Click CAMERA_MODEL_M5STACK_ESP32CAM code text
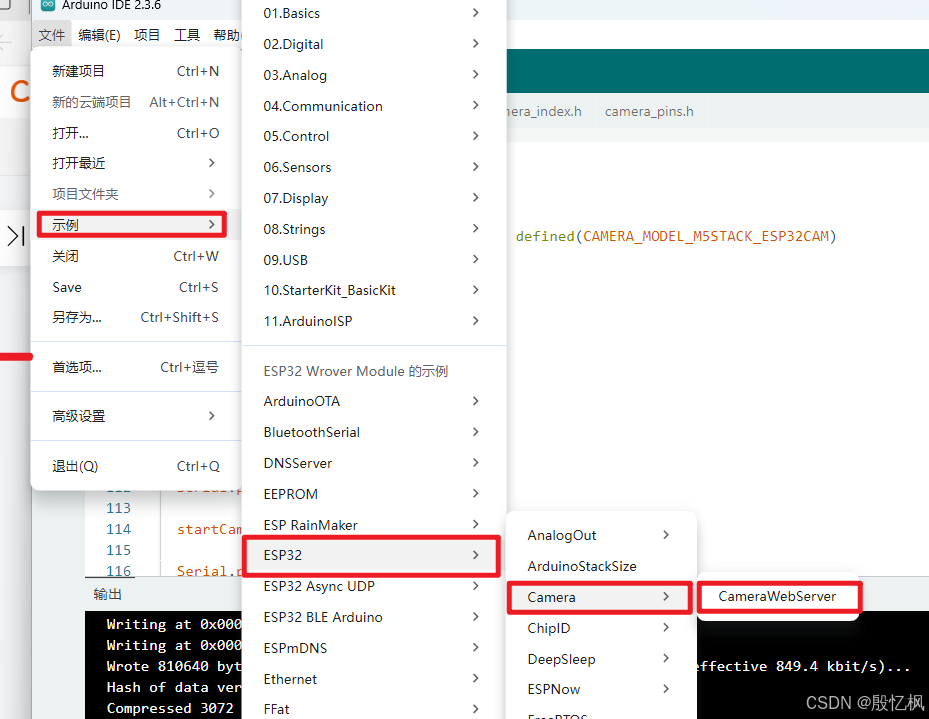 706,236
